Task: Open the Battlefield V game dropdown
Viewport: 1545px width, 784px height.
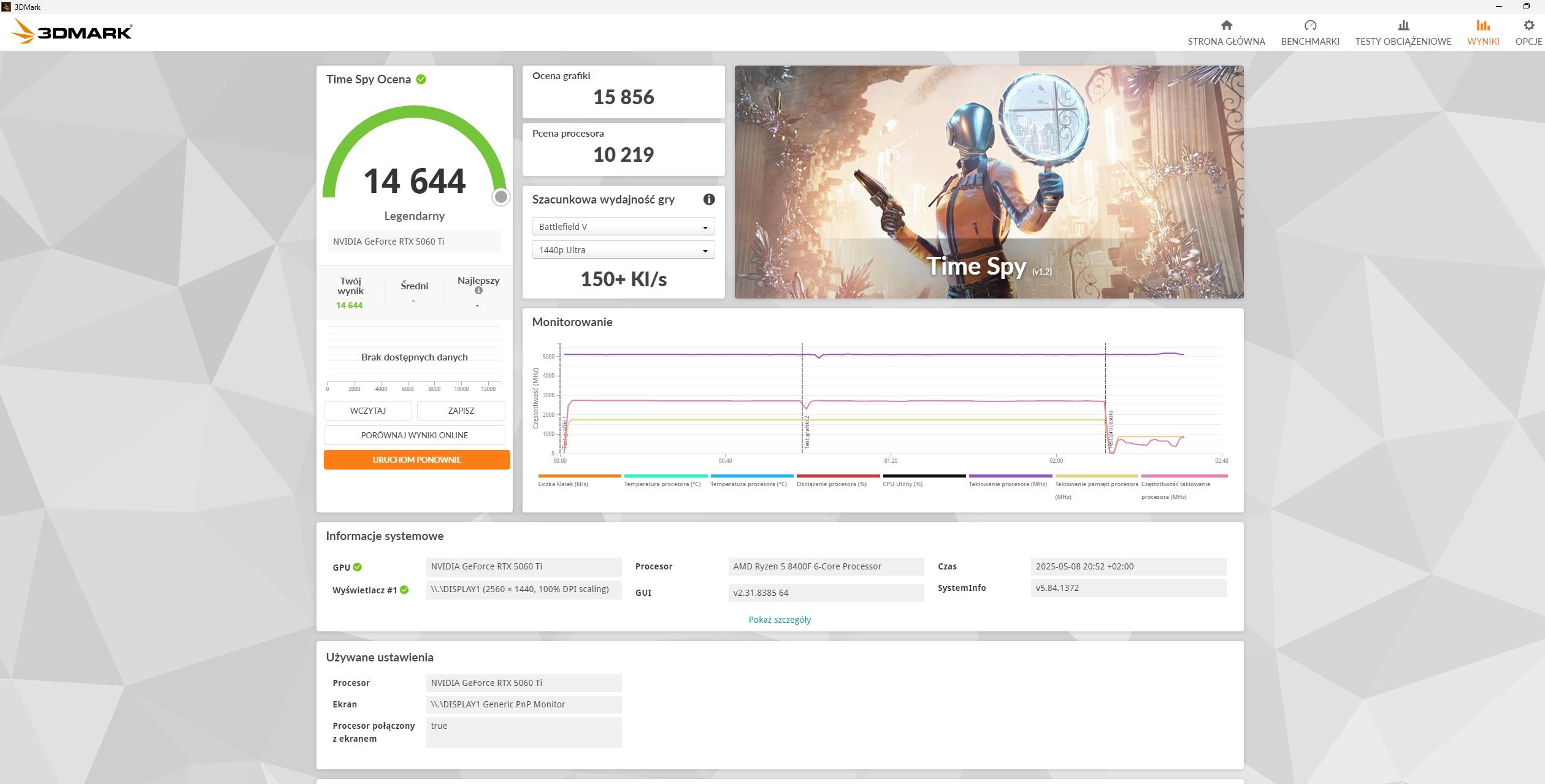Action: click(x=623, y=227)
